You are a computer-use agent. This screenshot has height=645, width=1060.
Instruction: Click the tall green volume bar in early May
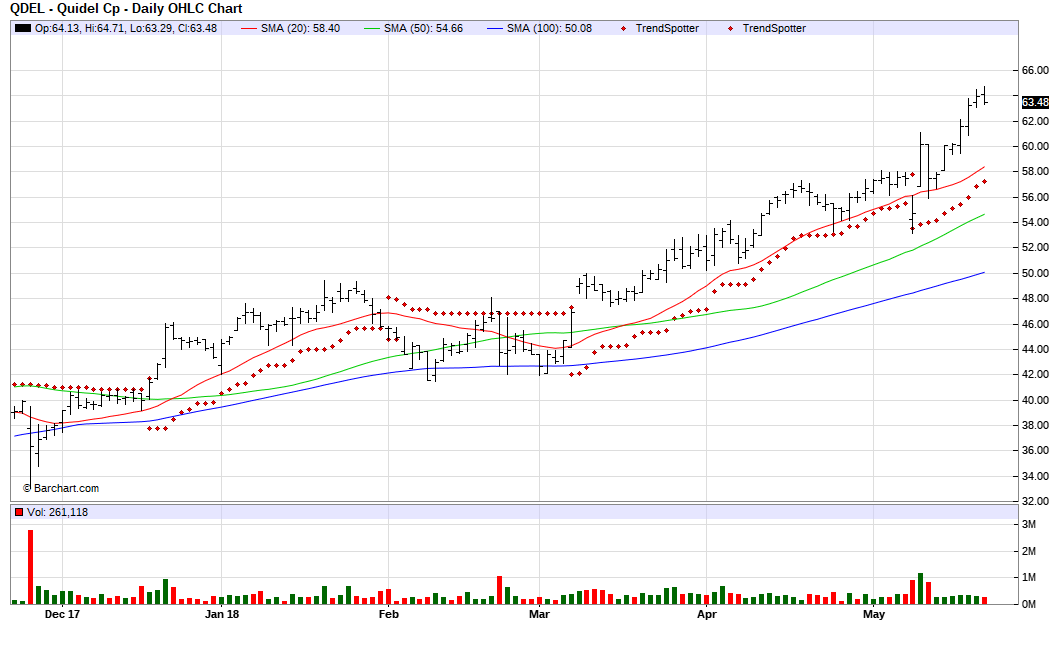coord(920,588)
